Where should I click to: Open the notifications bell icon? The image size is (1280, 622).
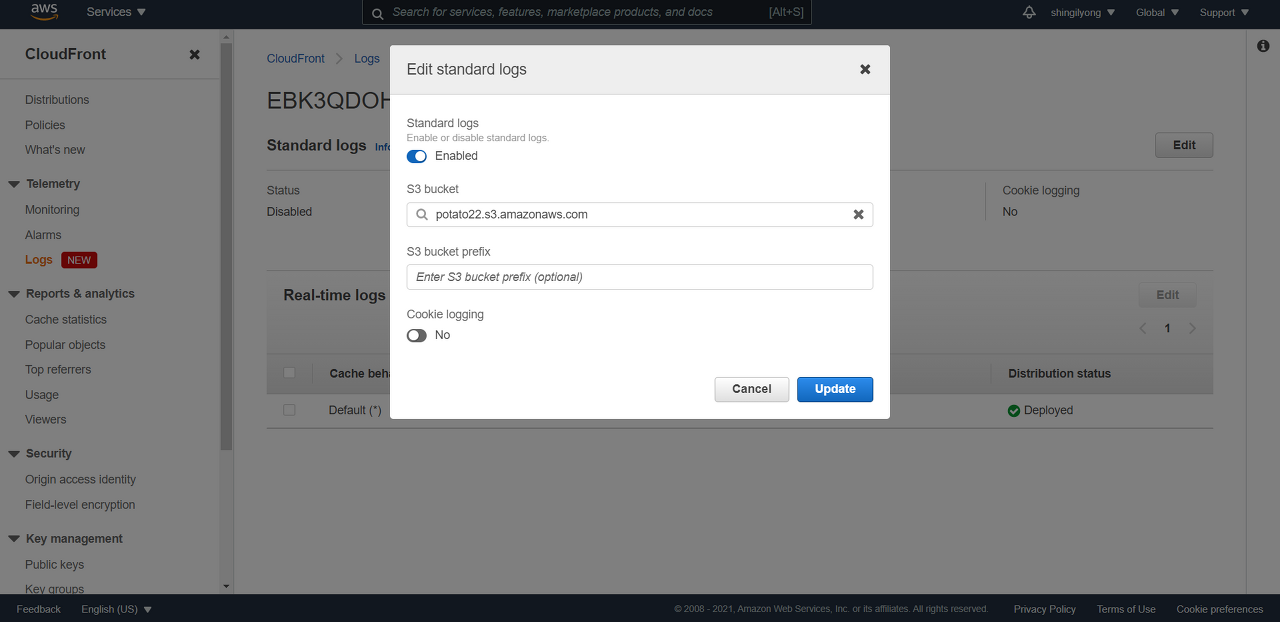1029,12
